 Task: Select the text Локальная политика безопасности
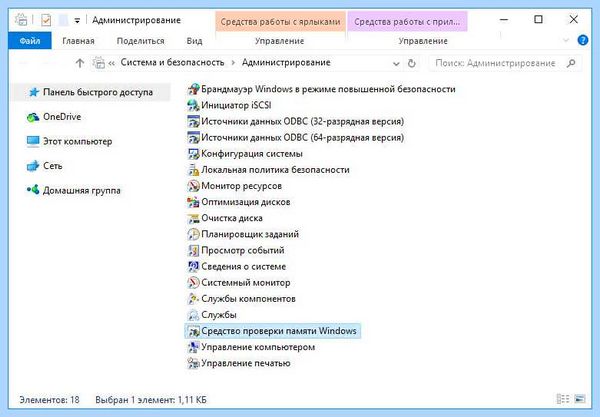(275, 169)
